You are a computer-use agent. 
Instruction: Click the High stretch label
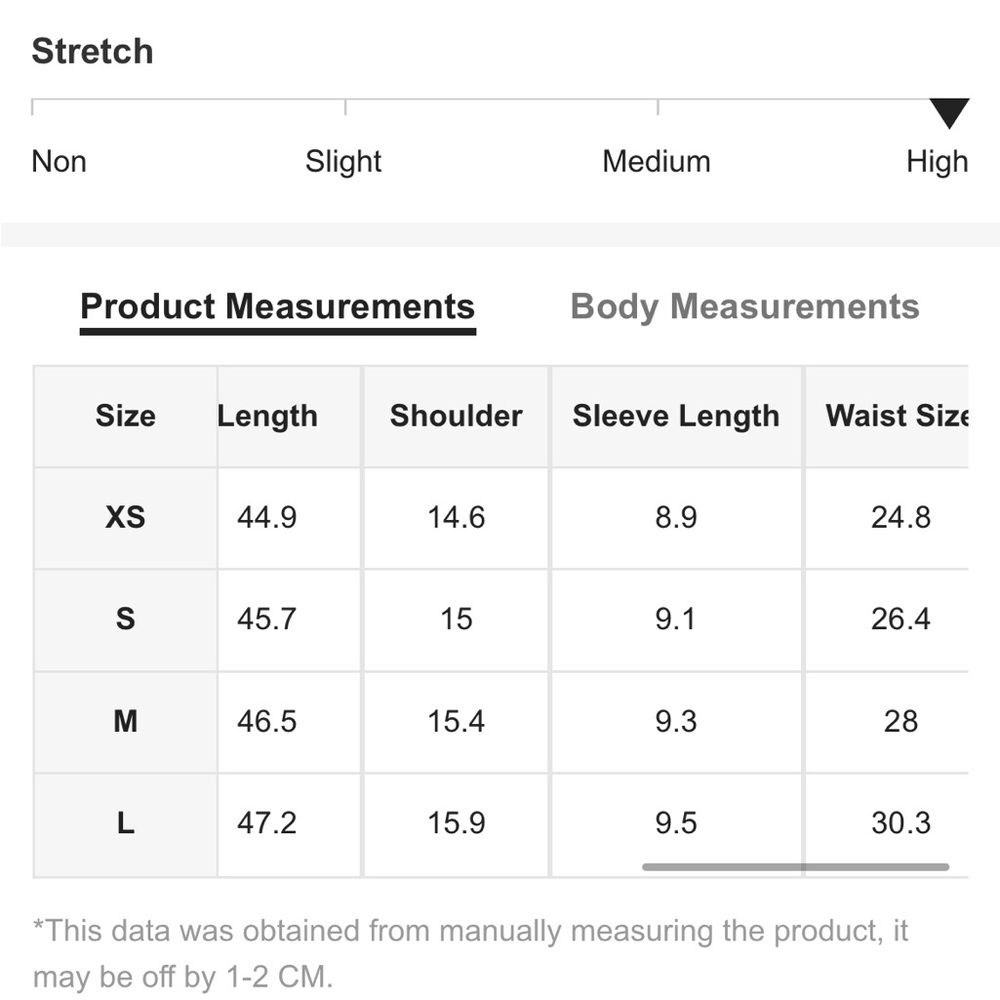(x=937, y=161)
